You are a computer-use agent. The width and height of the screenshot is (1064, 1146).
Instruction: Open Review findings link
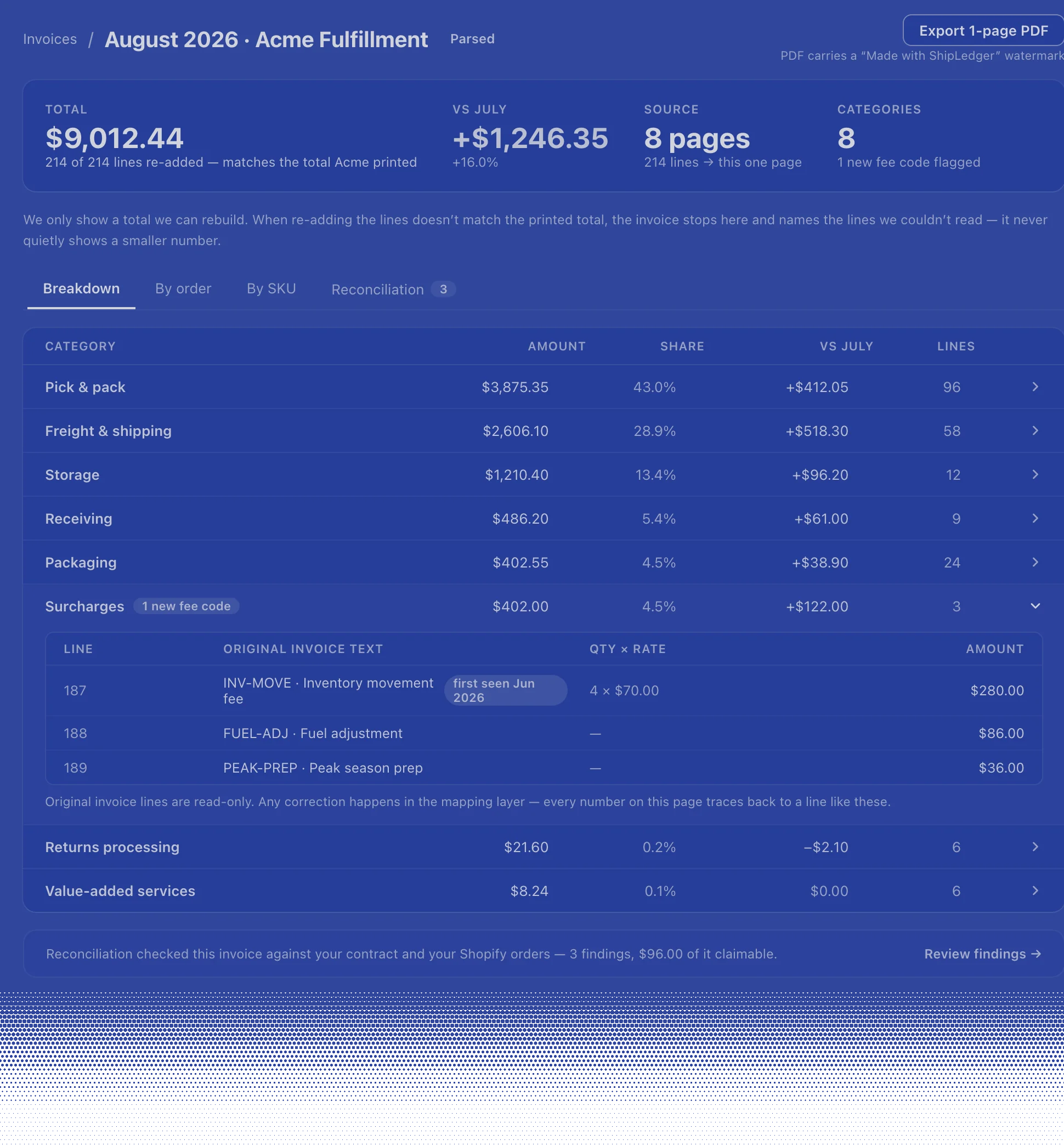(982, 954)
